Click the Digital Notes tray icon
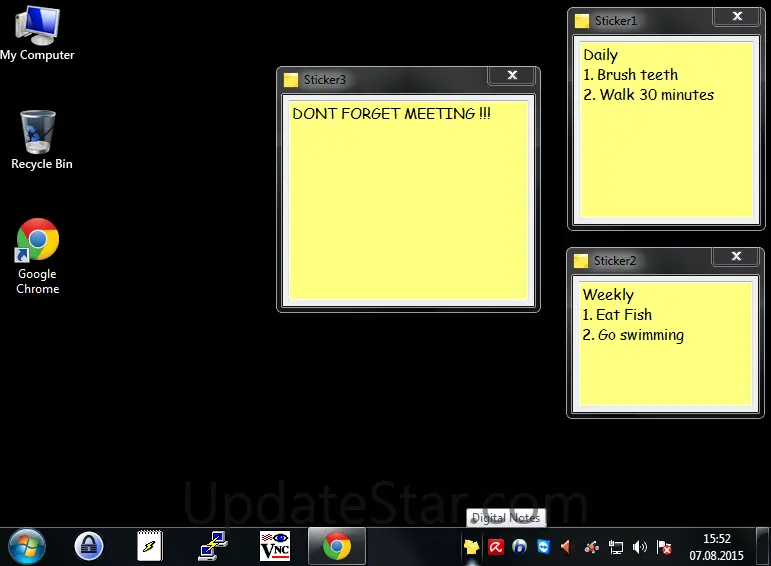 click(471, 547)
